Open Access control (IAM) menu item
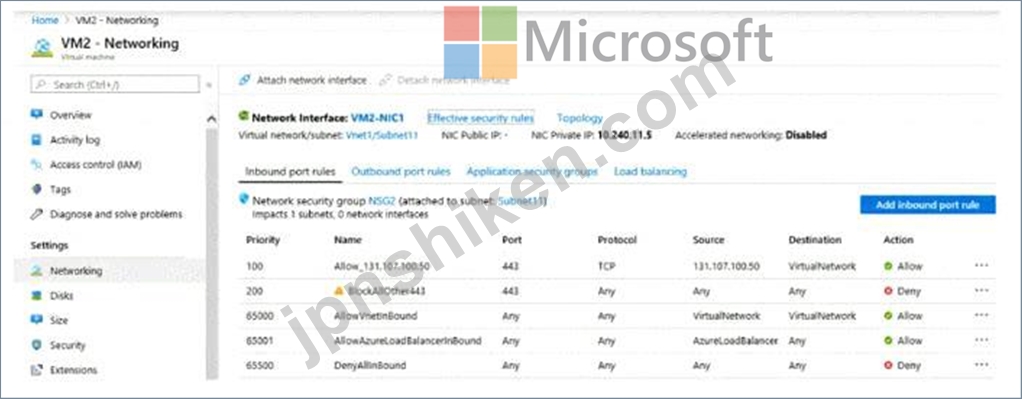 95,165
